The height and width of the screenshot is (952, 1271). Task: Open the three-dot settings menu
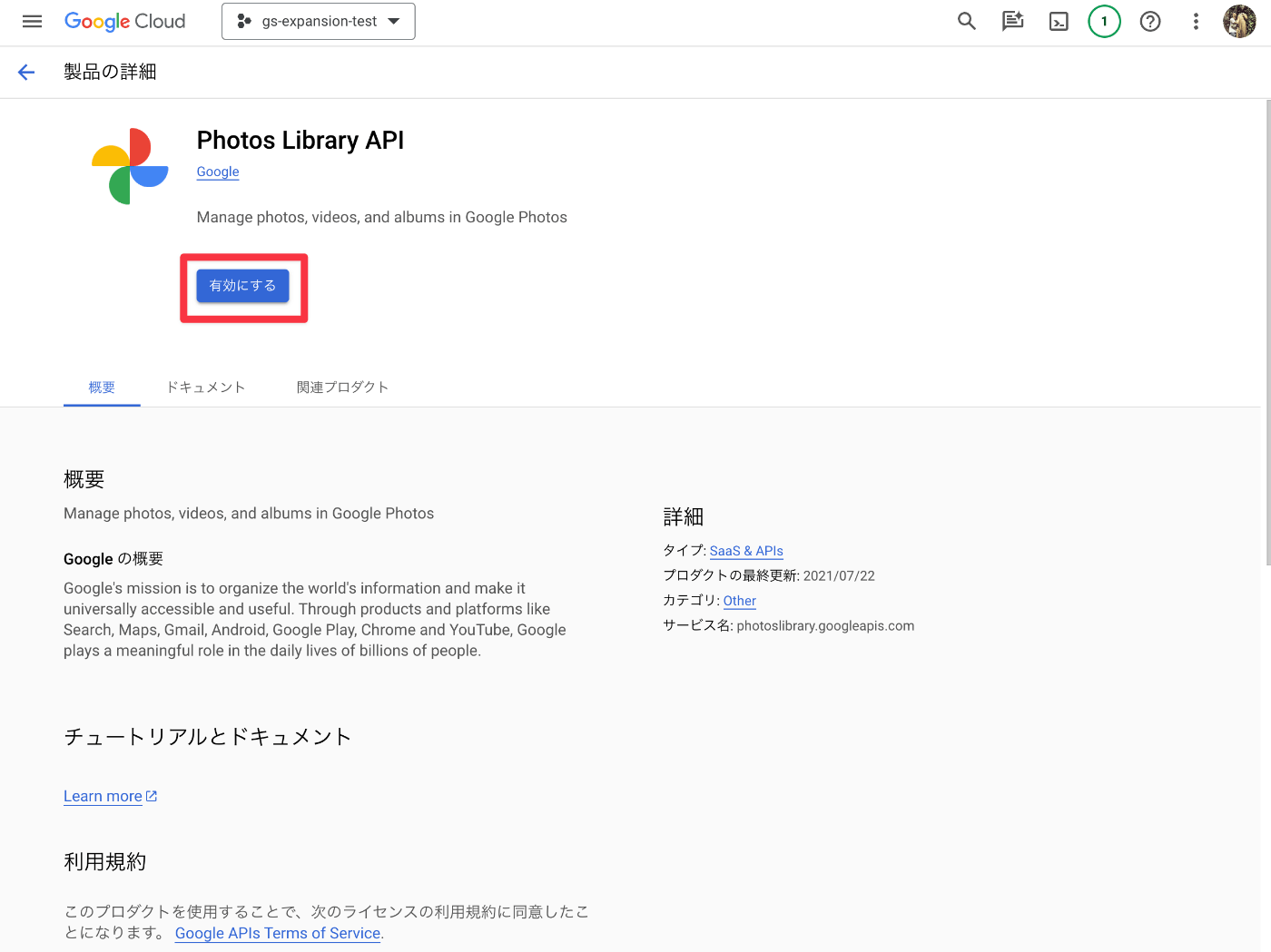(x=1196, y=21)
